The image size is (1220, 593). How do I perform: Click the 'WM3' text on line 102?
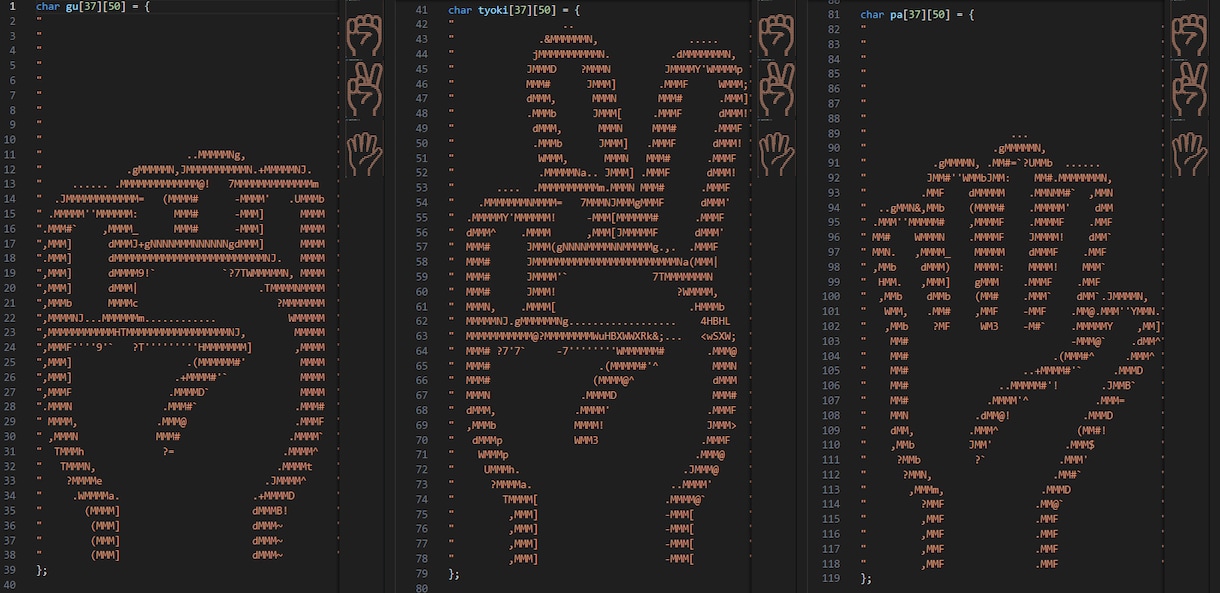[x=989, y=326]
